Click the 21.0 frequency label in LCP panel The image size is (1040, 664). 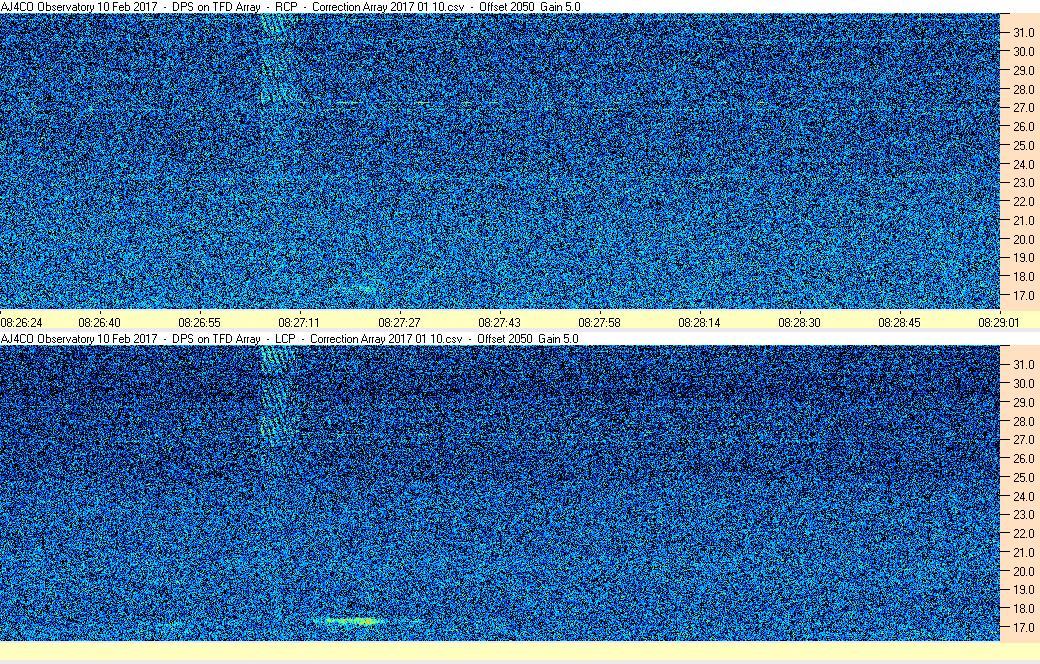click(1023, 553)
